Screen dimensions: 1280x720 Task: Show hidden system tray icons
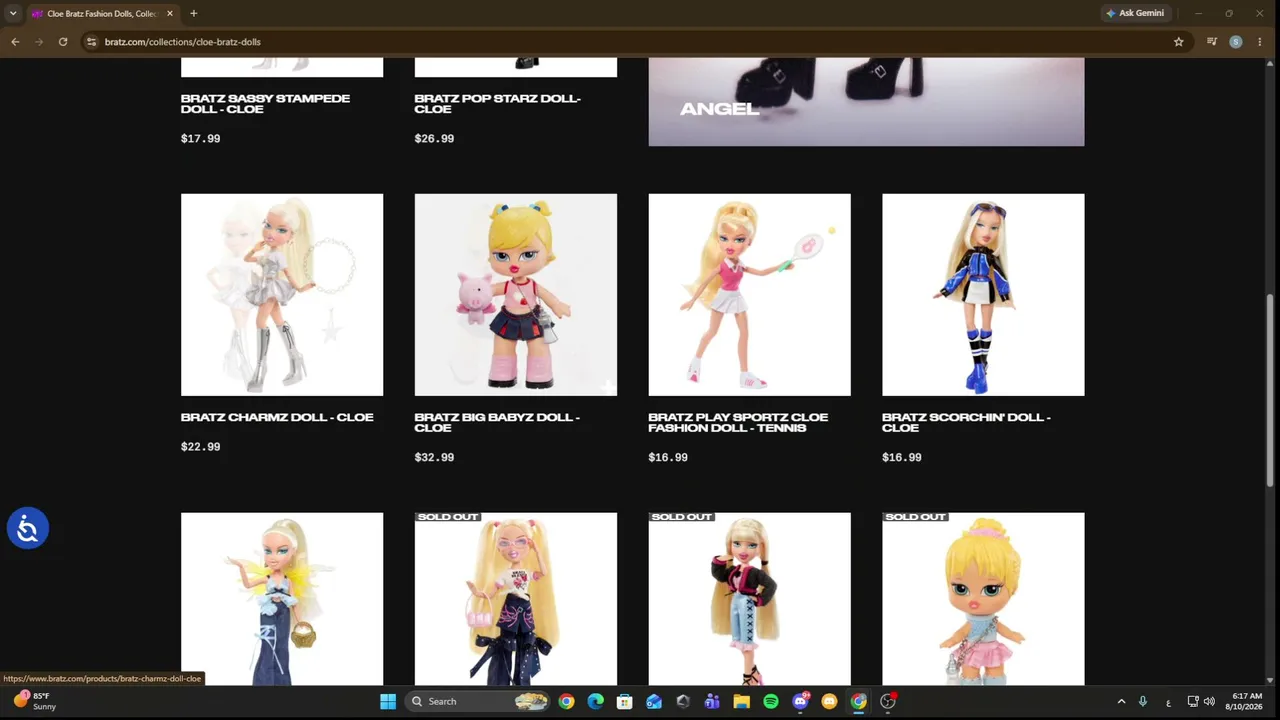tap(1121, 701)
